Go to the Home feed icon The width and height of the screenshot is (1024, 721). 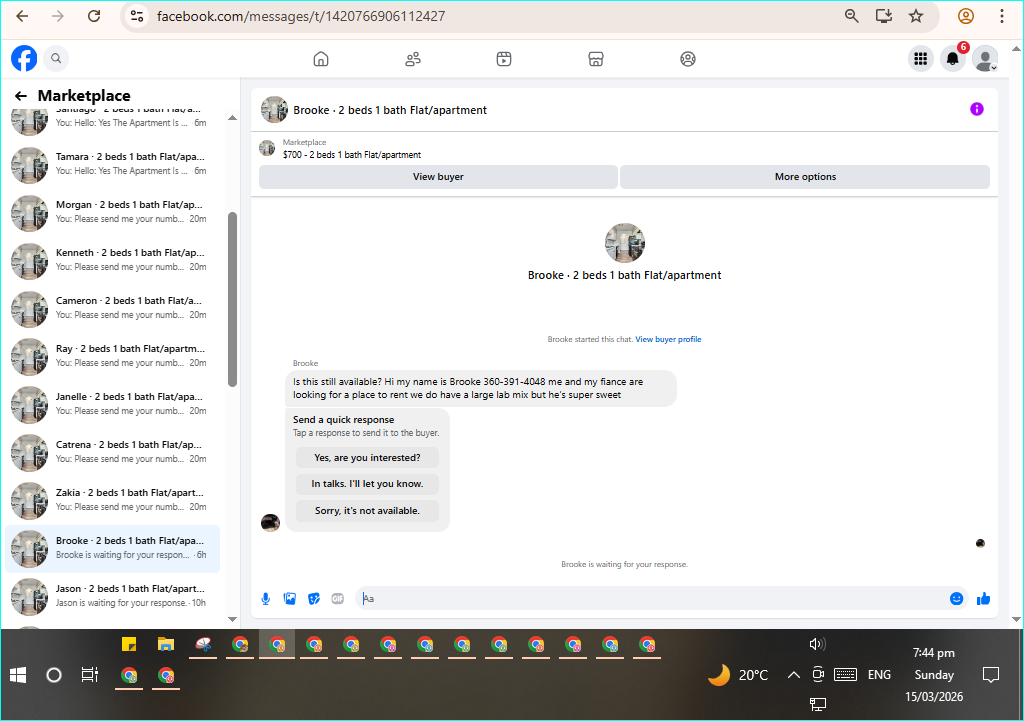[321, 59]
